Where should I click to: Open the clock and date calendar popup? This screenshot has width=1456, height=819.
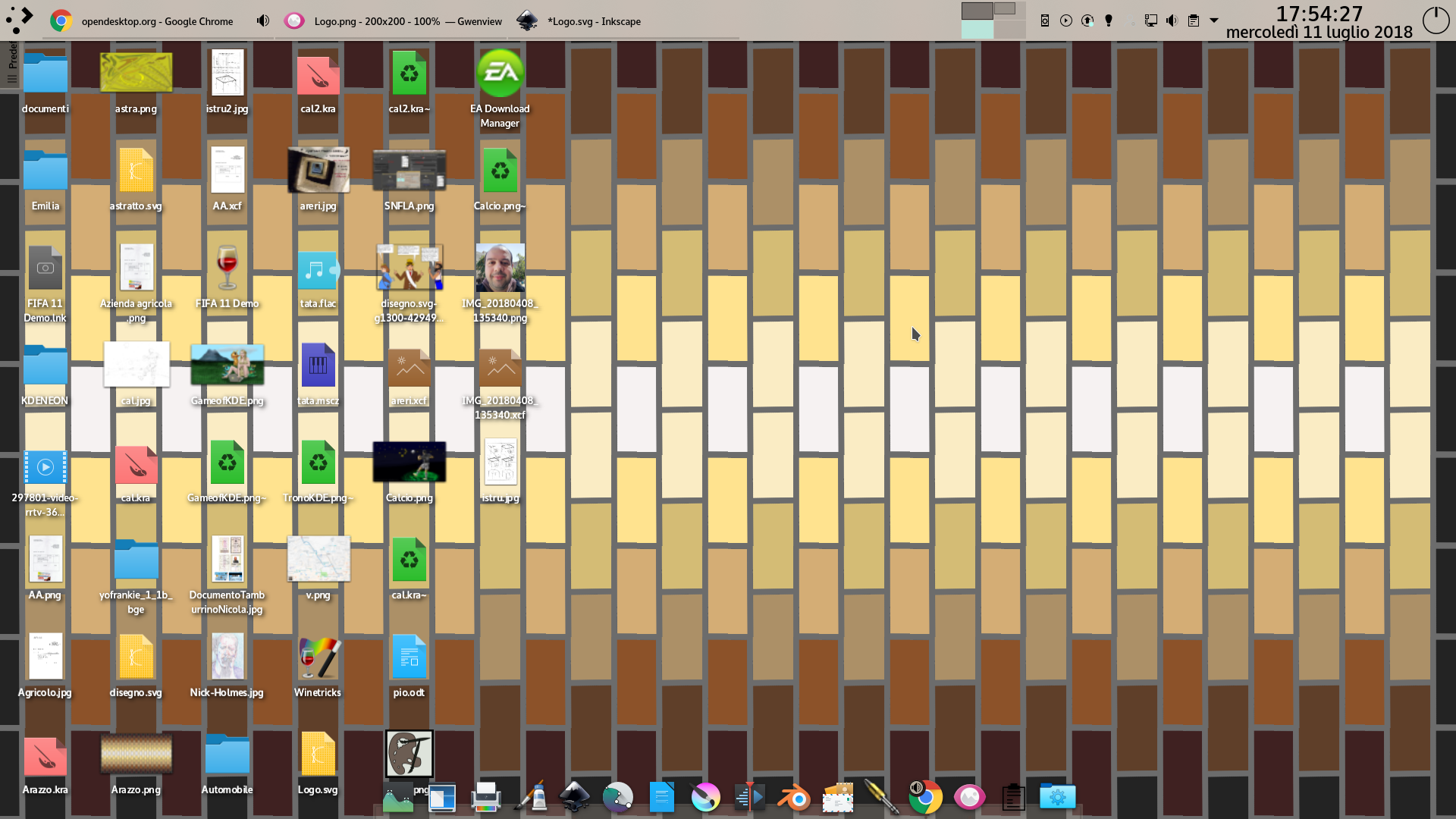pos(1319,22)
